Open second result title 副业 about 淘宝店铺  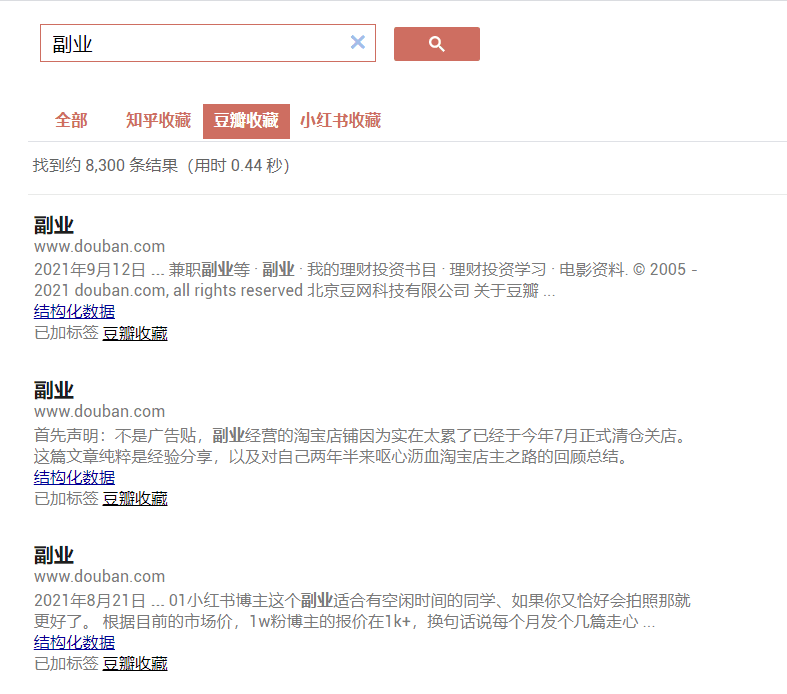[x=54, y=390]
